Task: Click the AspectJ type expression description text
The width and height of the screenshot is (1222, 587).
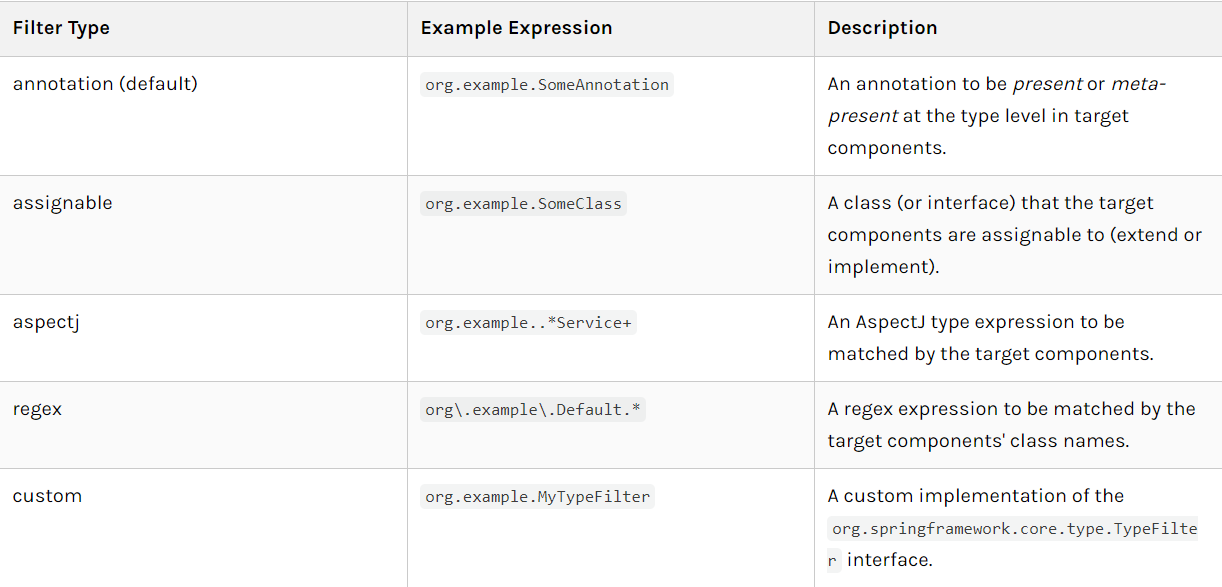Action: (990, 338)
